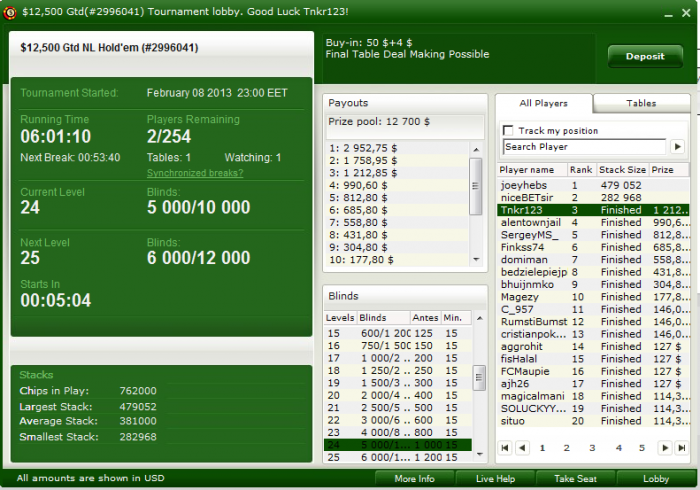Switch to the All Players tab
This screenshot has height=490, width=700.
pos(543,103)
